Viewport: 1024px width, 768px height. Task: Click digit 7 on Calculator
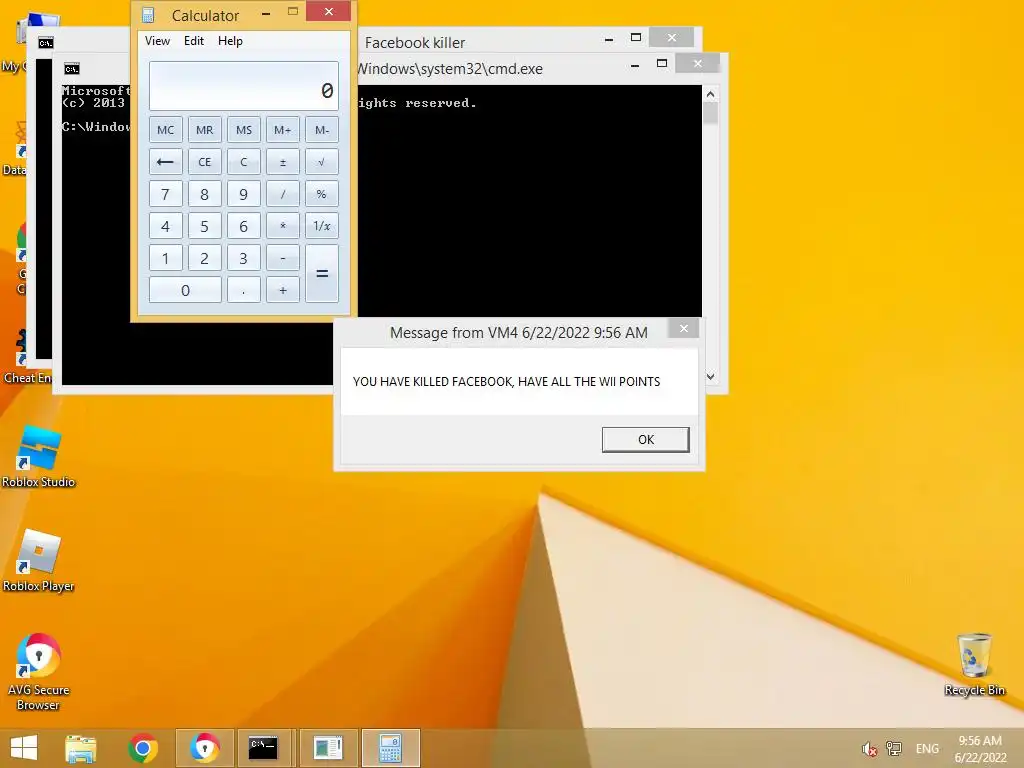(x=165, y=194)
